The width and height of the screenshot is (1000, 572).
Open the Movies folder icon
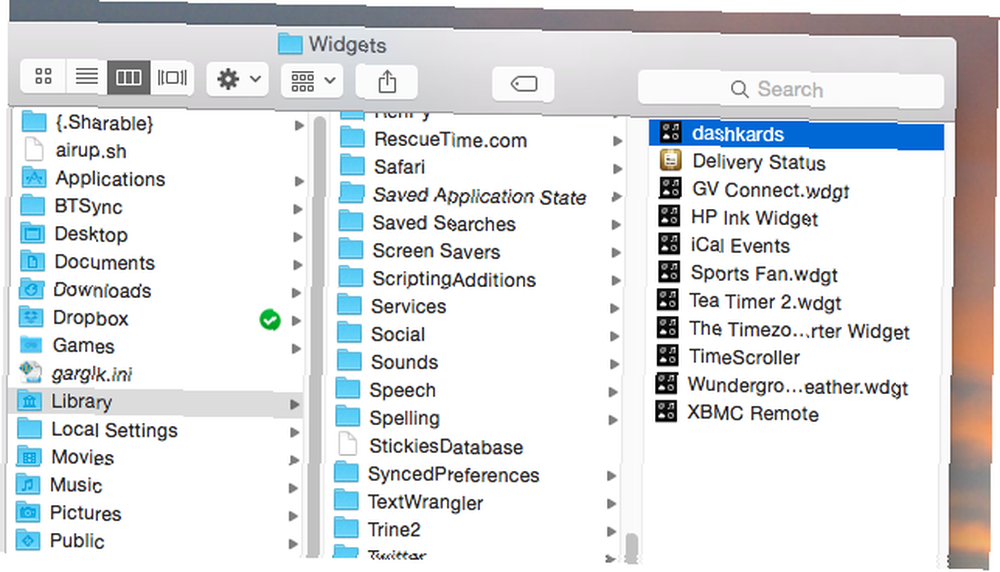pos(29,457)
